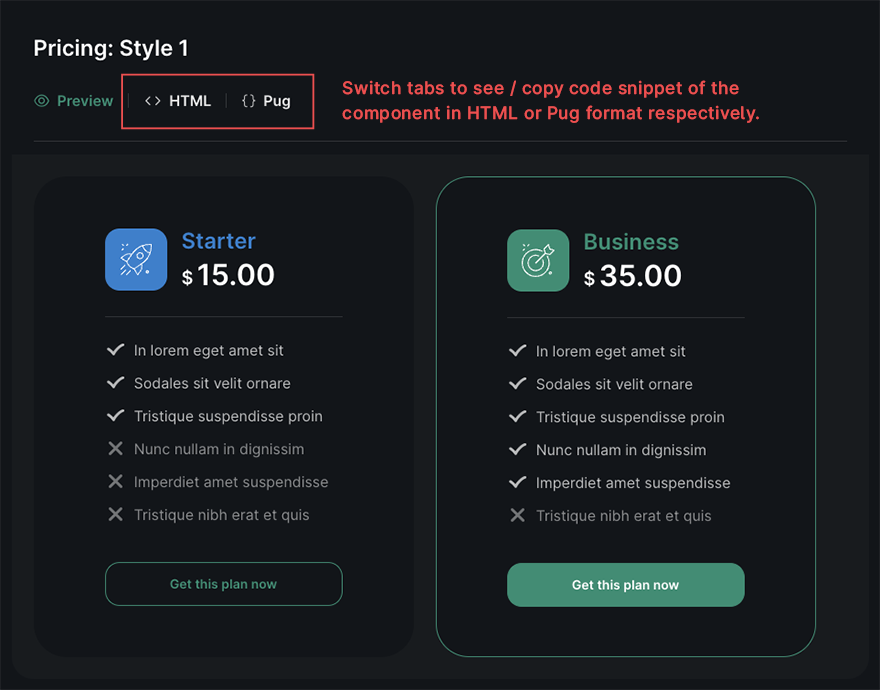Click X mark beside Starter's 'Nunc nullam in dignissim'

point(115,449)
